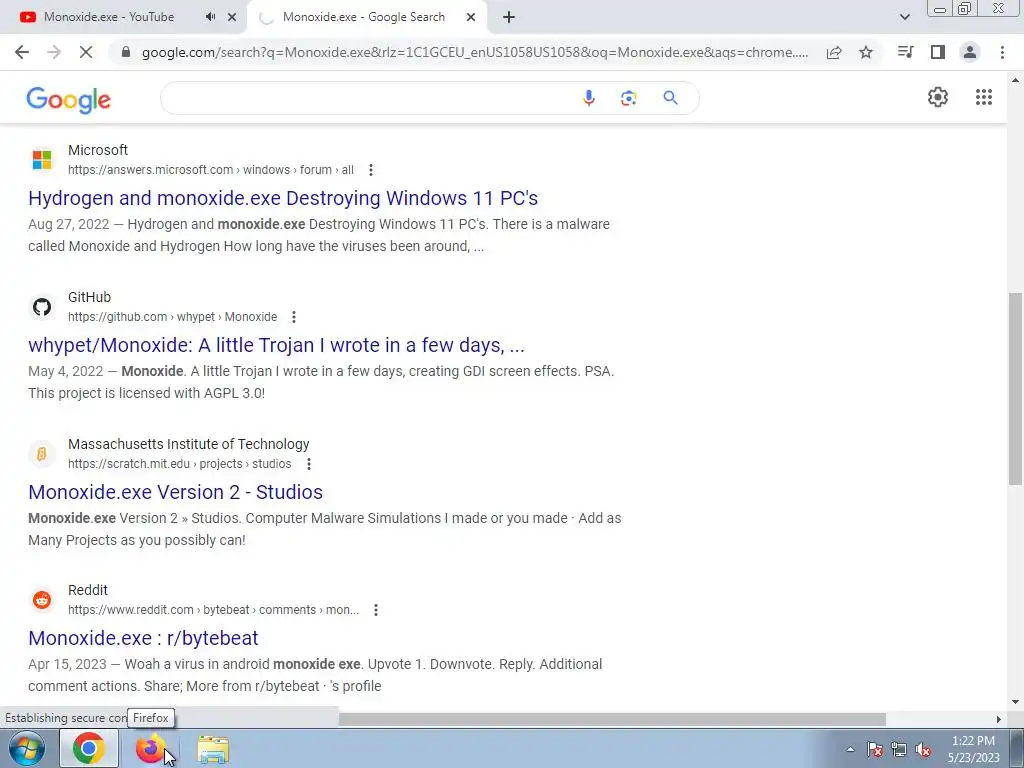Click GitHub favicon of second result
Image resolution: width=1024 pixels, height=768 pixels.
tap(42, 306)
